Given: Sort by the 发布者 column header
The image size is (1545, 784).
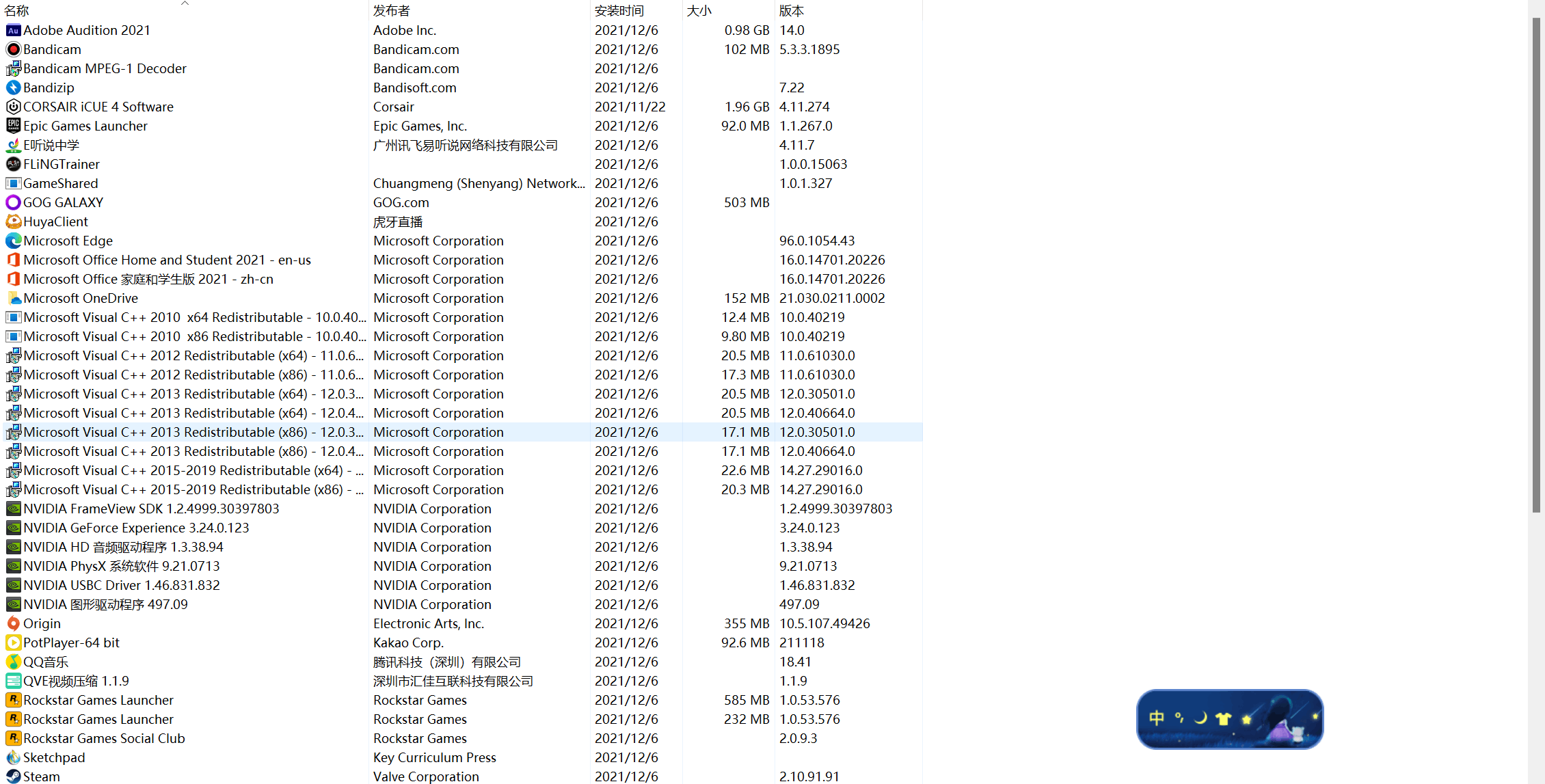Looking at the screenshot, I should (391, 10).
